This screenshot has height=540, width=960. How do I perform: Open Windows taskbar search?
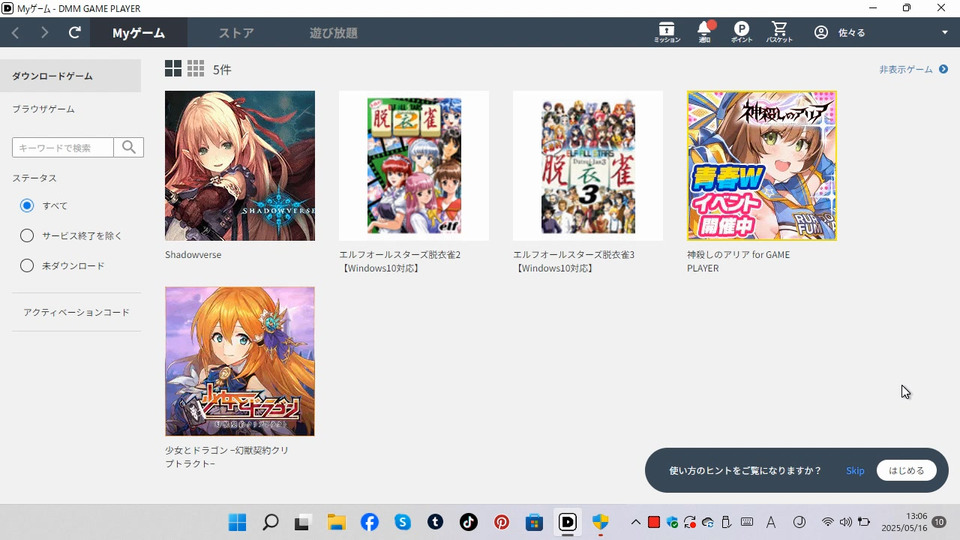pos(271,522)
